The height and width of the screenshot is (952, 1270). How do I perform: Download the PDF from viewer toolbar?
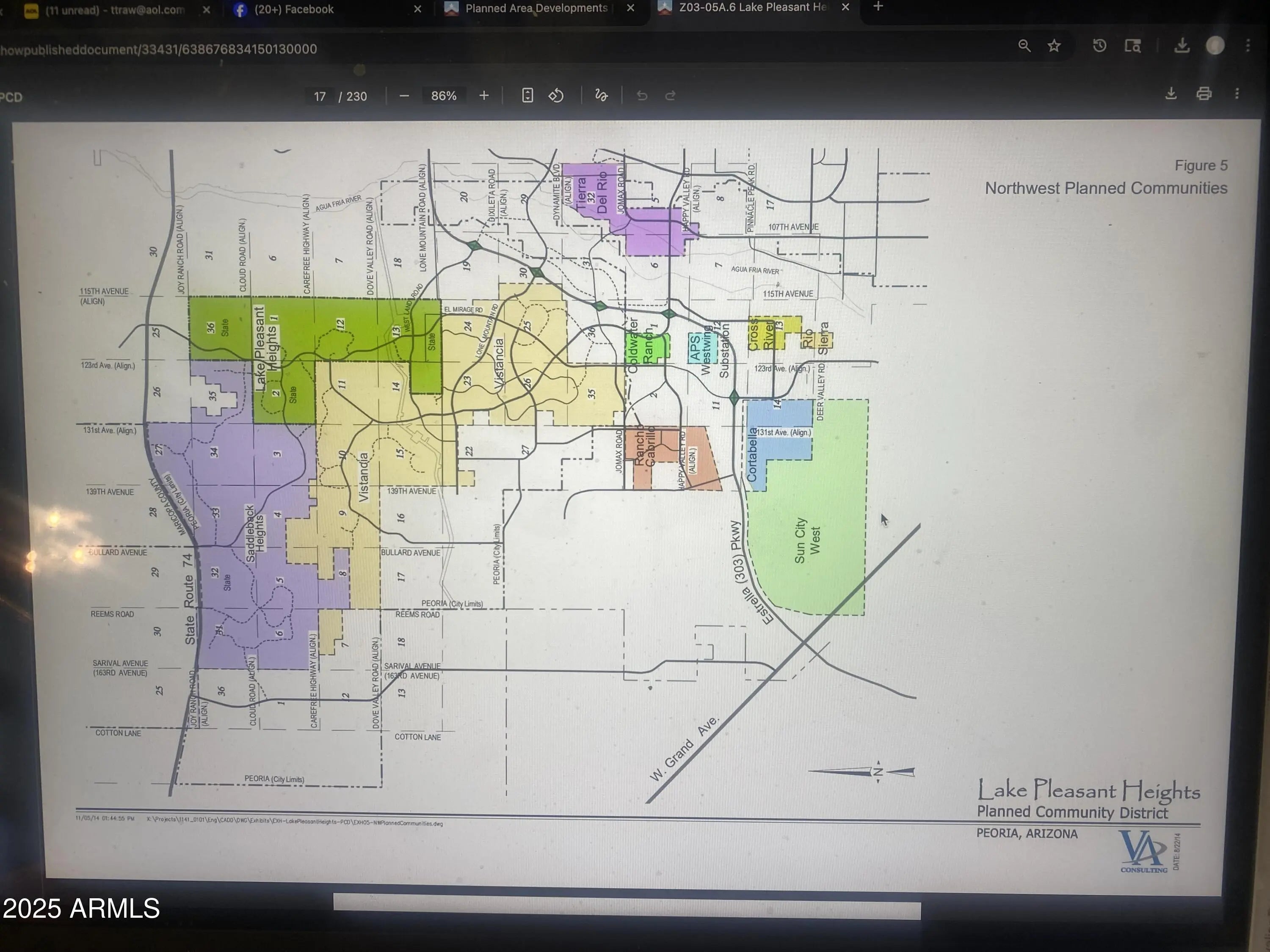pyautogui.click(x=1171, y=94)
